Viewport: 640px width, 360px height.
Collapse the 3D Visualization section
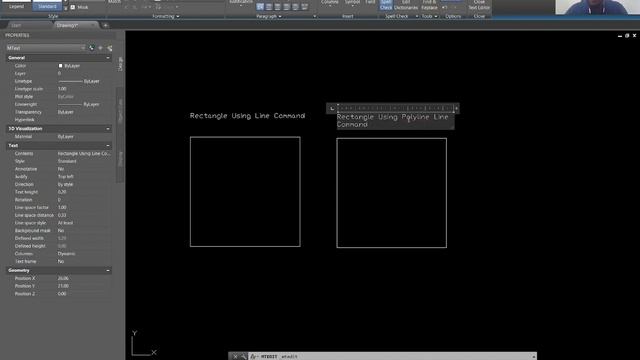pyautogui.click(x=108, y=129)
